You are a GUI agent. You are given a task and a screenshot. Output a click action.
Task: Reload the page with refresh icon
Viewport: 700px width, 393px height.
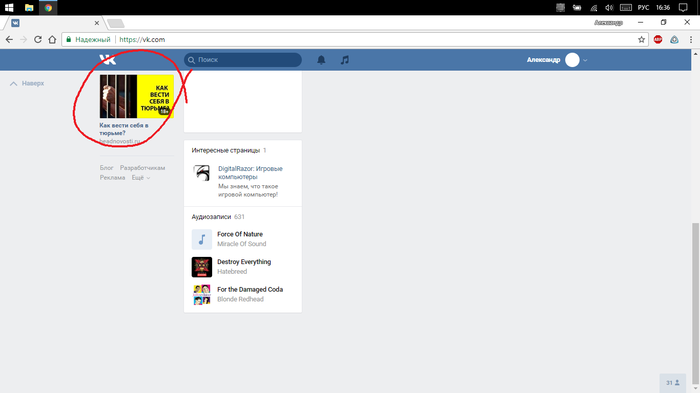pos(38,39)
